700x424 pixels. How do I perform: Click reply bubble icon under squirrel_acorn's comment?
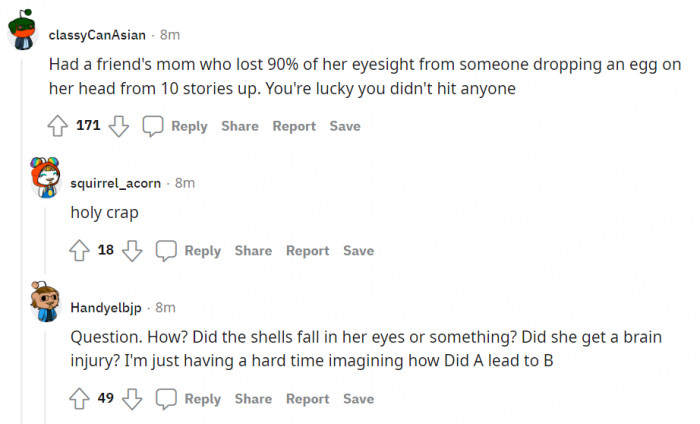click(166, 251)
